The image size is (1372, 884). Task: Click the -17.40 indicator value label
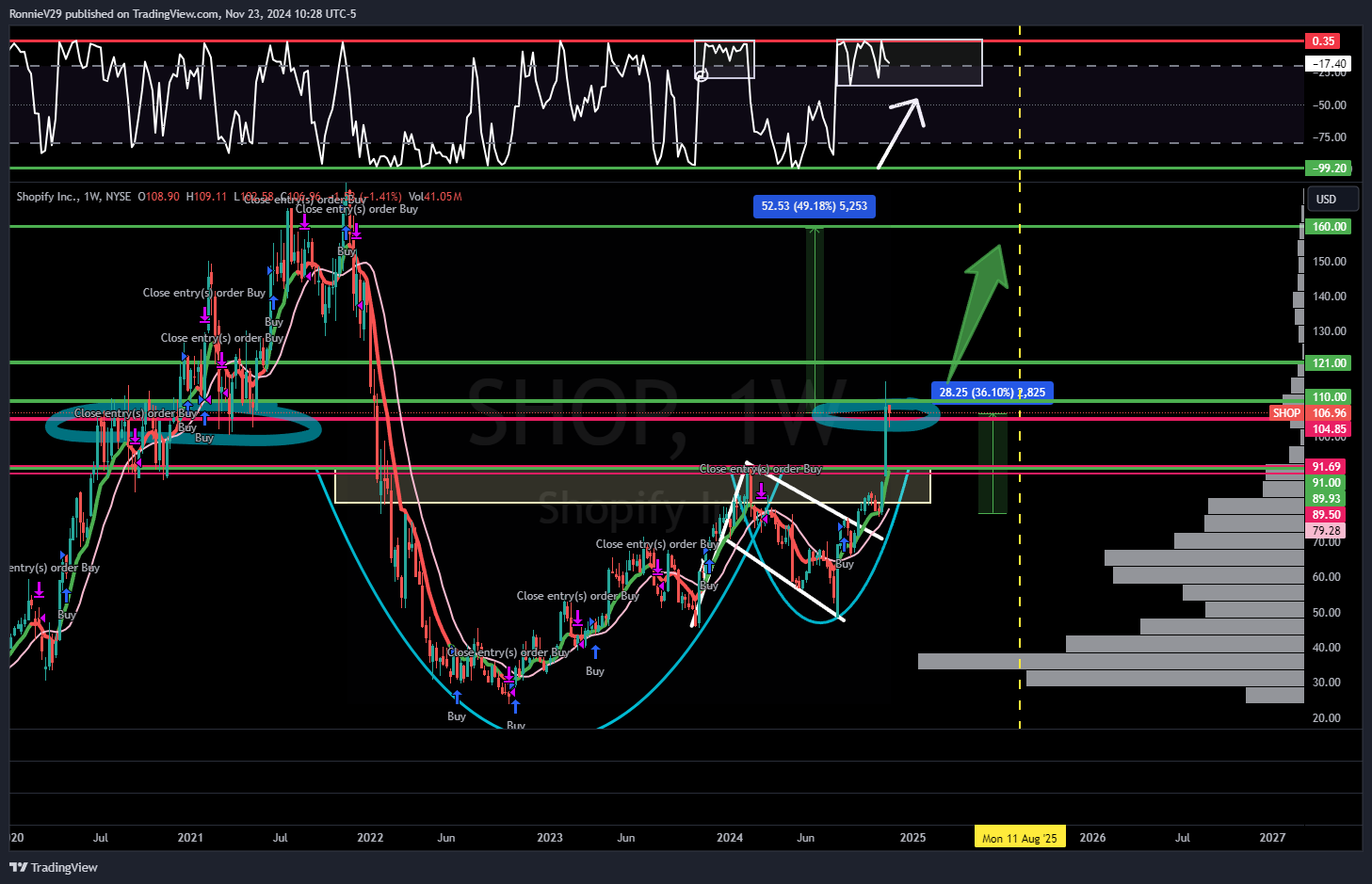[x=1329, y=64]
